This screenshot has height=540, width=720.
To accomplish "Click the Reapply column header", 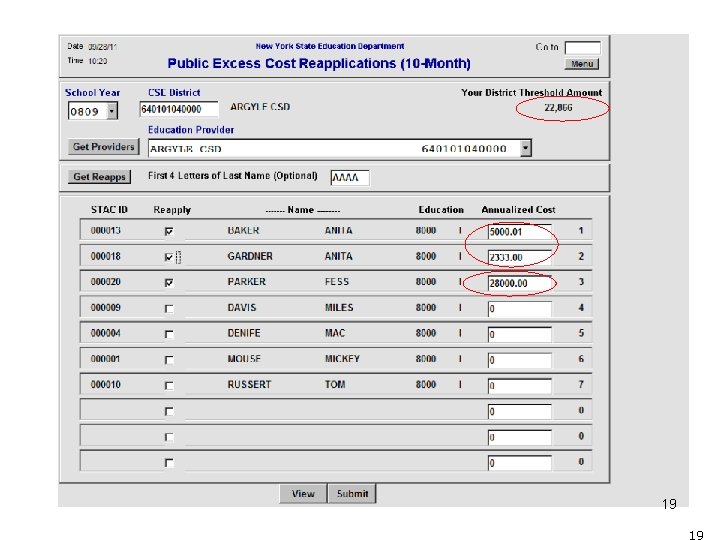I will 172,210.
